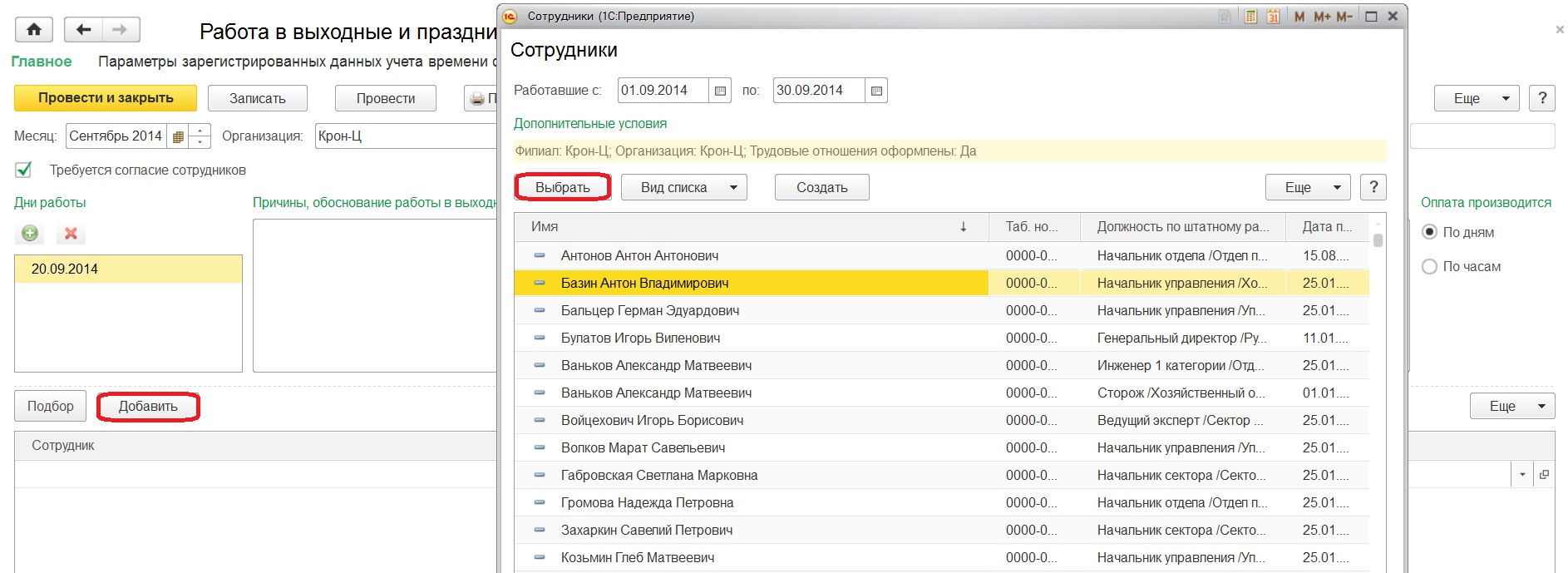This screenshot has width=1568, height=573.
Task: Open help in the main document toolbar
Action: (x=1542, y=98)
